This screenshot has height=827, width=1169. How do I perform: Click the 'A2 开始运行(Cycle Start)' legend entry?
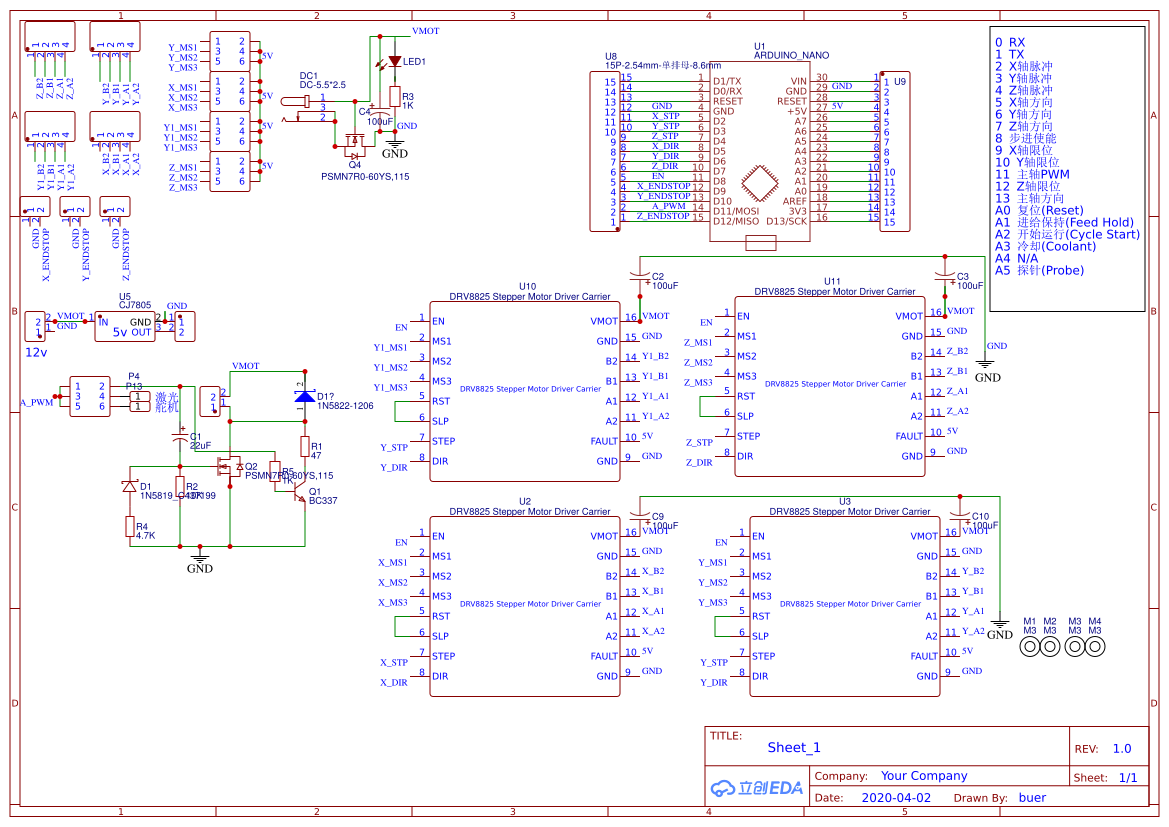coord(1068,234)
